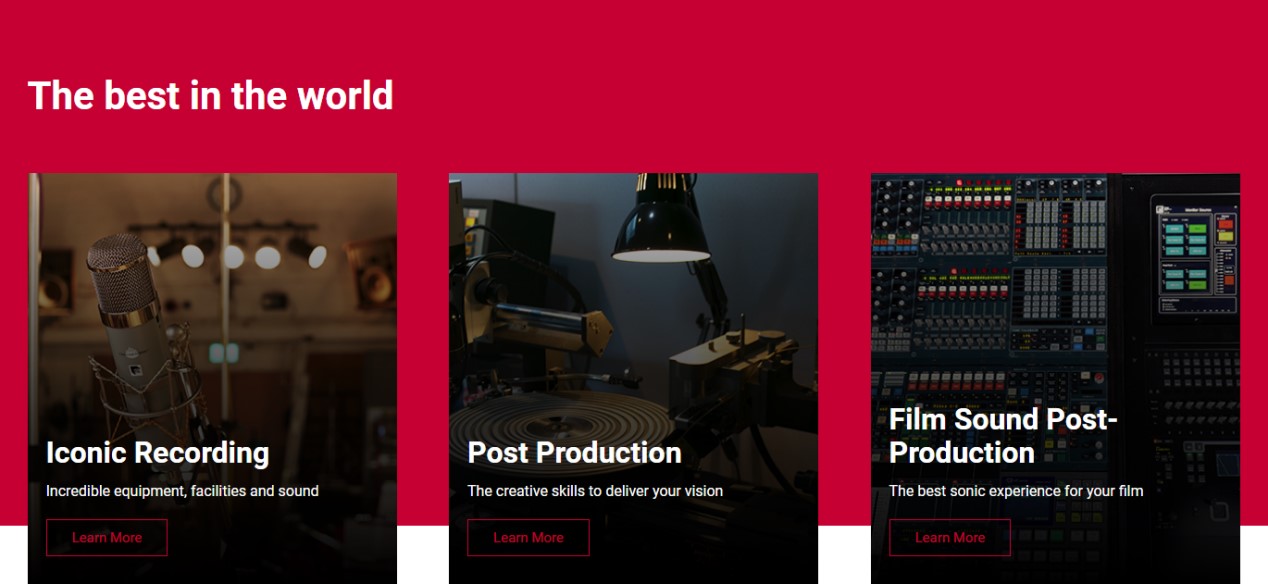
Task: Select "The best sonic experience for your film"
Action: coord(1015,491)
